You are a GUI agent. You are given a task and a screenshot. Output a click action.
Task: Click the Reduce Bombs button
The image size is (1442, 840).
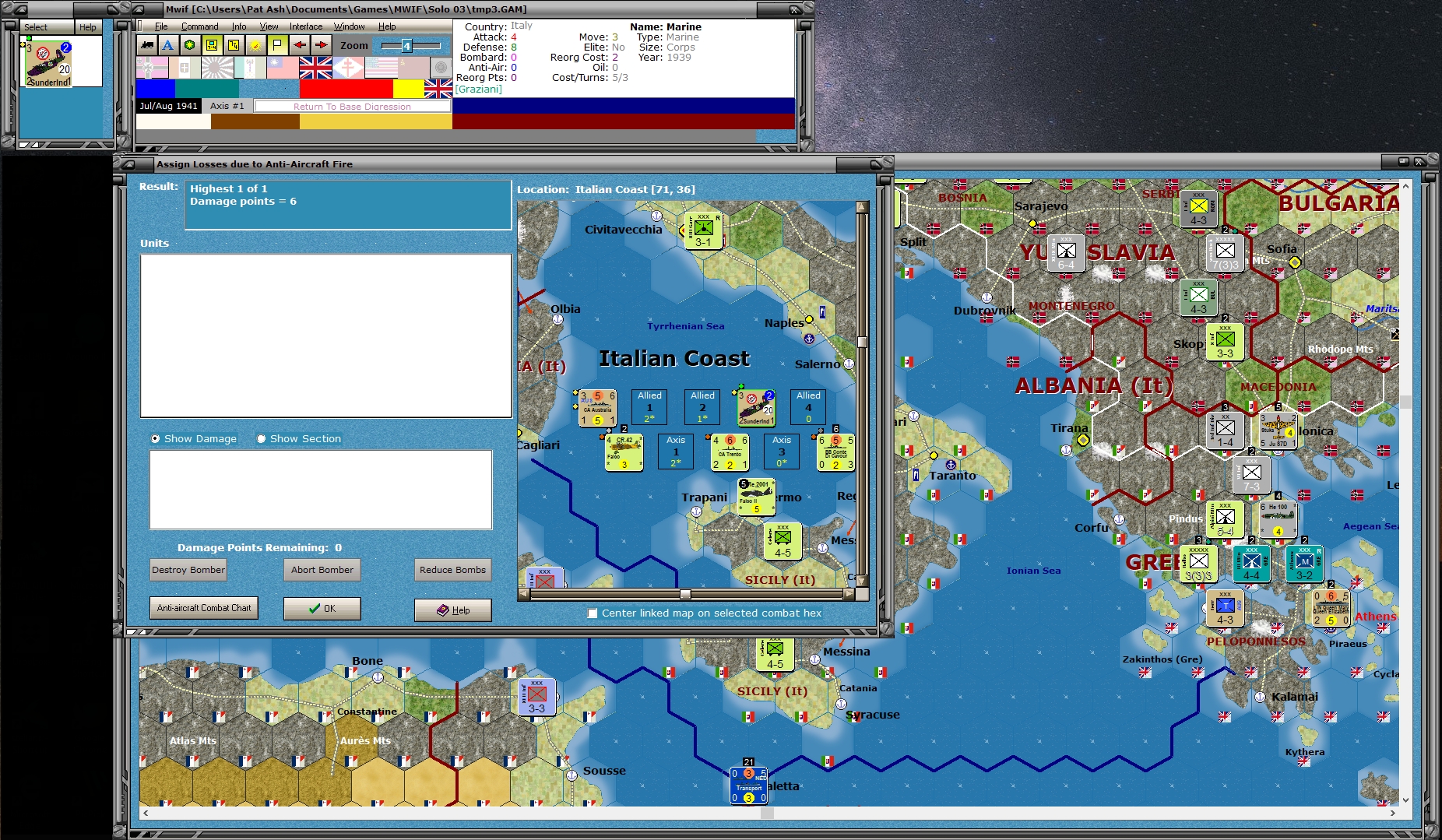tap(452, 570)
